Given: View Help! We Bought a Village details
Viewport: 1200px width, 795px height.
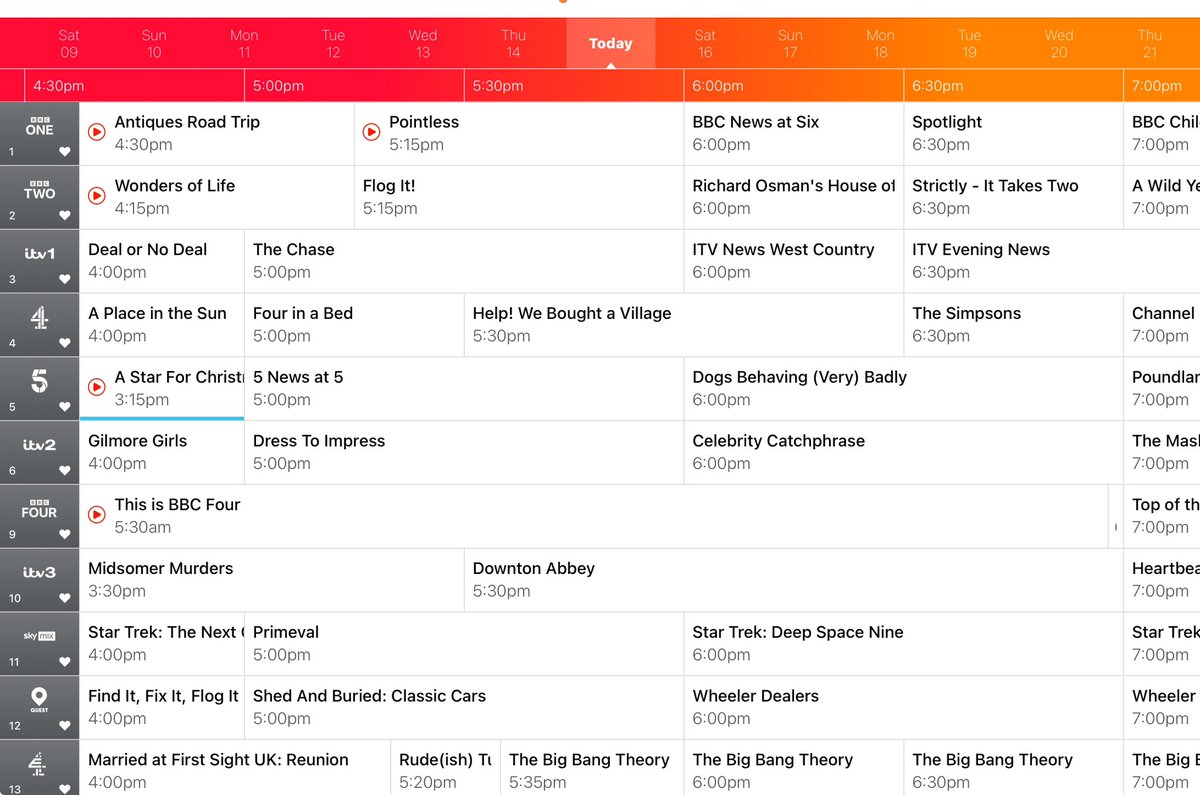Looking at the screenshot, I should click(684, 325).
